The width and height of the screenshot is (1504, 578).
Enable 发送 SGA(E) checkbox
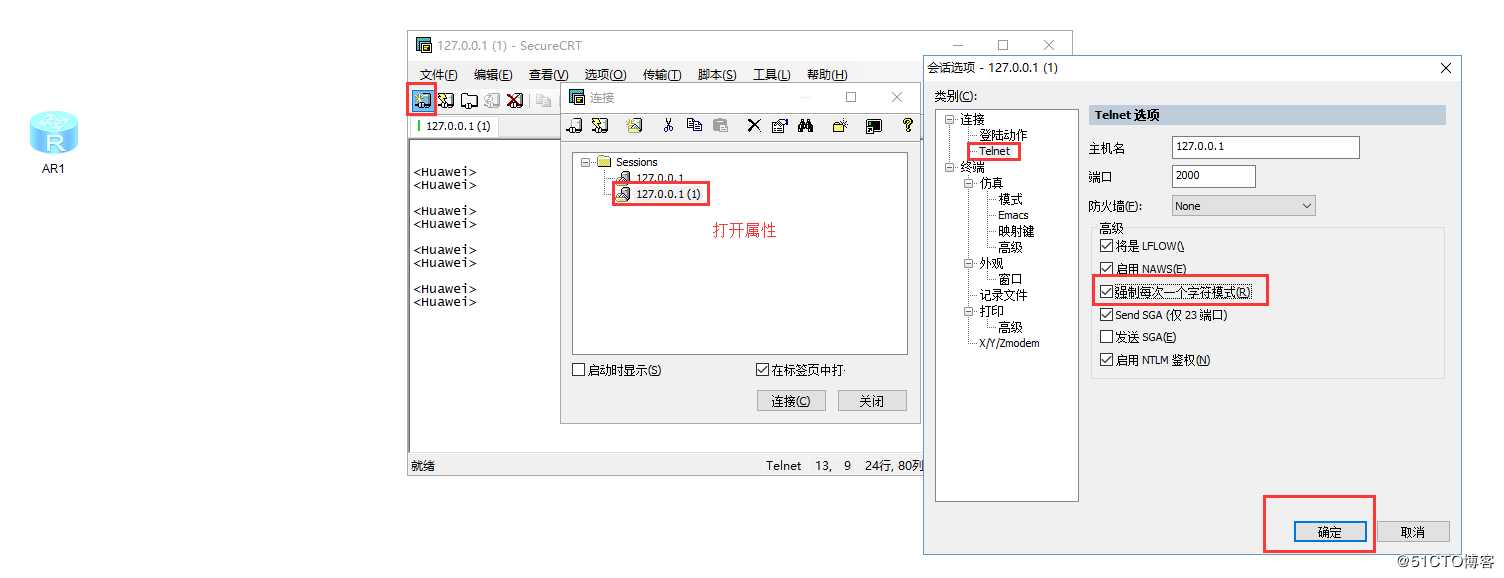coord(1106,337)
